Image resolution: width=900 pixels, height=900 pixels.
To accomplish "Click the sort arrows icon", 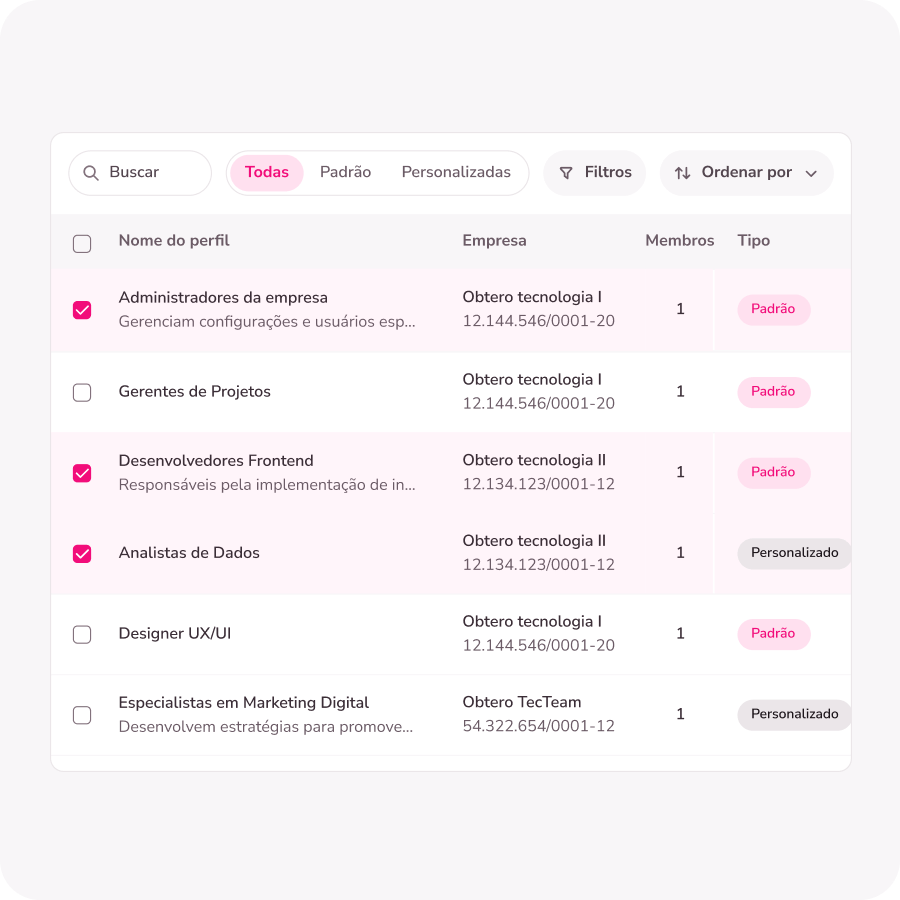I will [682, 173].
